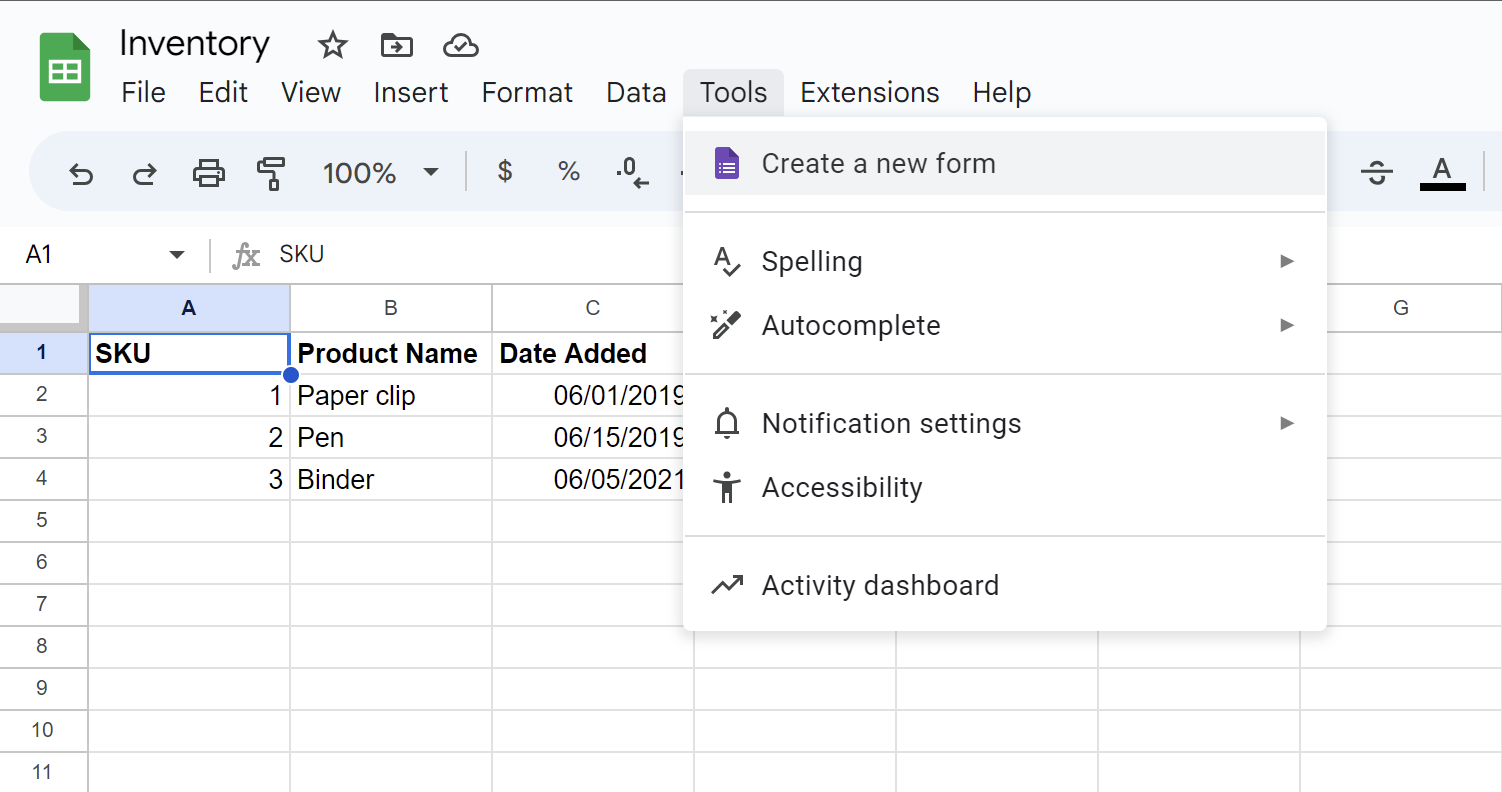Select row 1 header

point(42,352)
